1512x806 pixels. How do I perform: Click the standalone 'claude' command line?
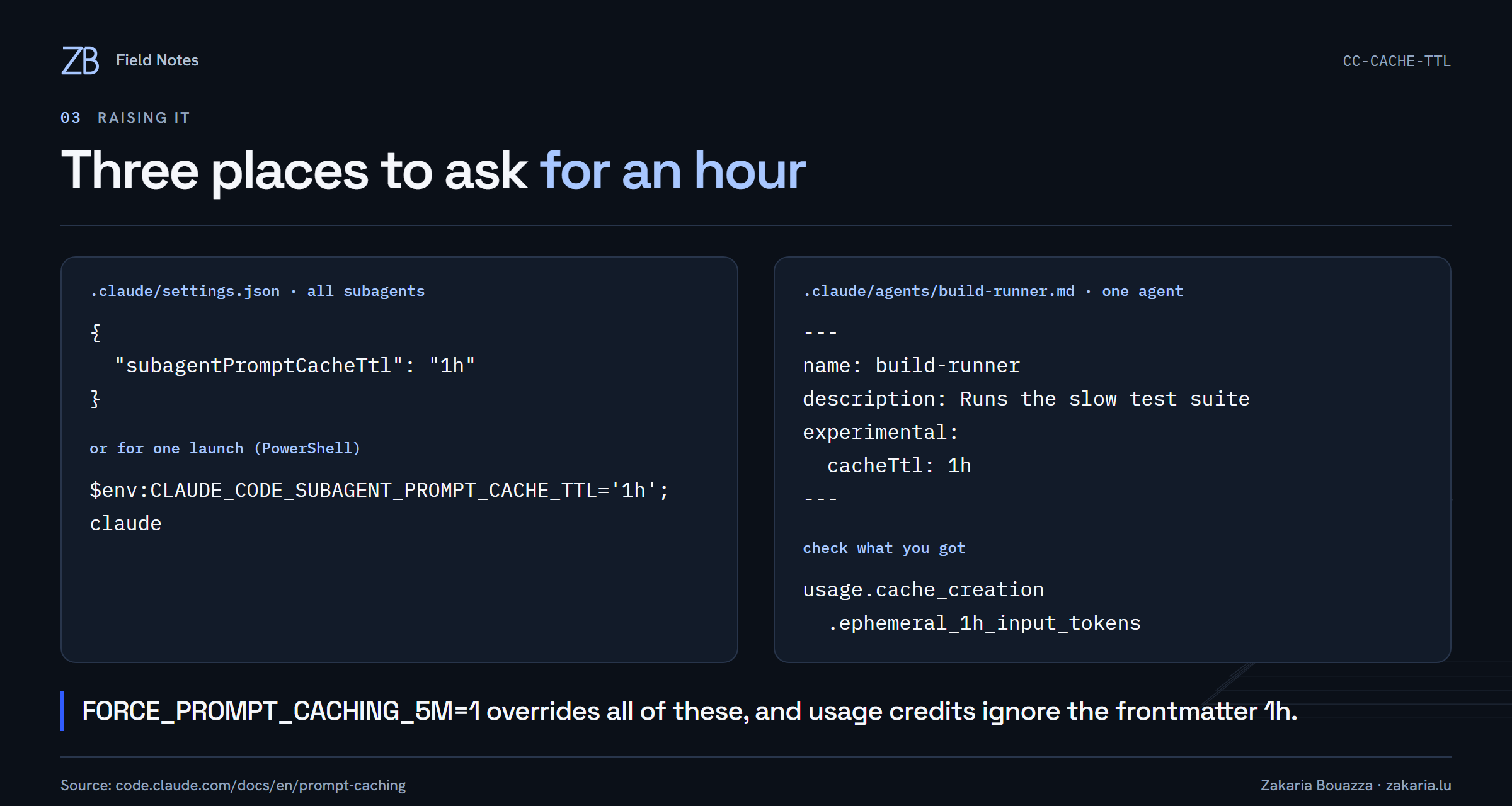click(125, 523)
